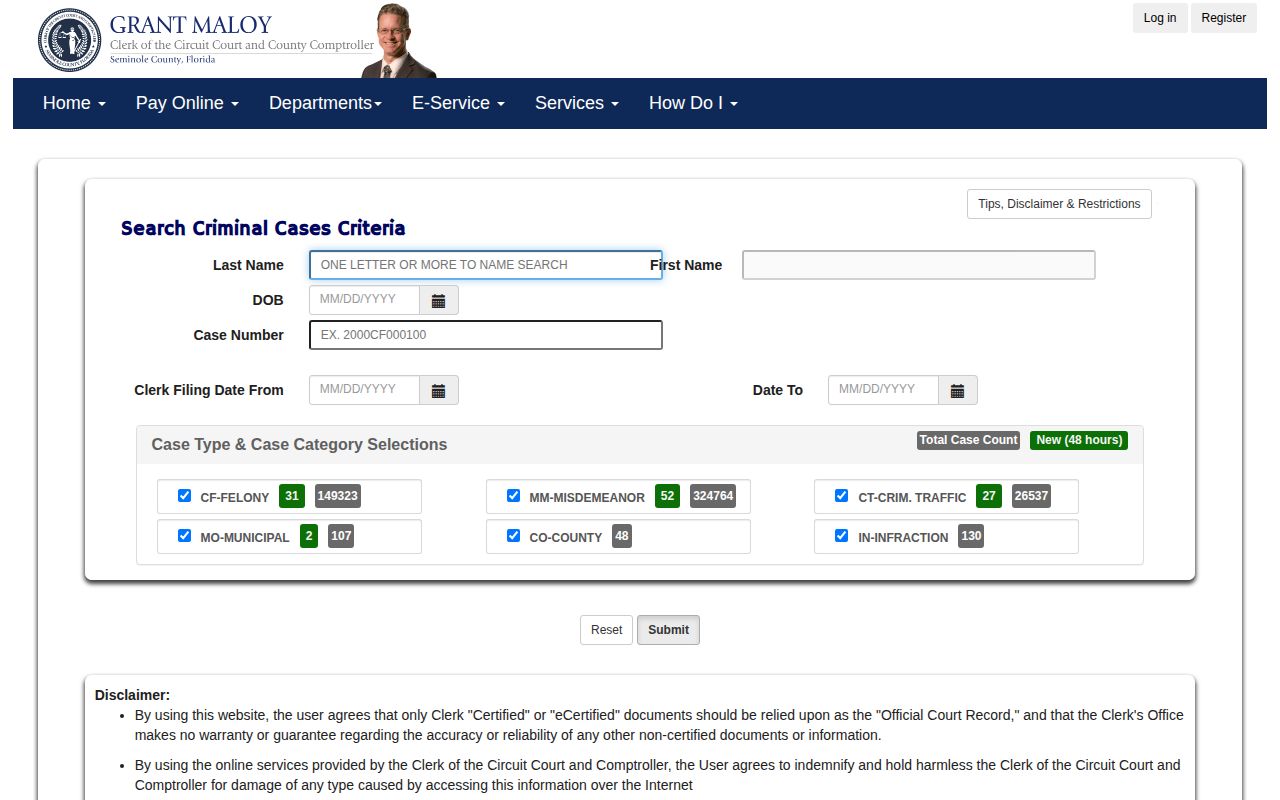This screenshot has width=1280, height=800.
Task: Click the 48 CO-COUNTY total badge
Action: (x=622, y=536)
